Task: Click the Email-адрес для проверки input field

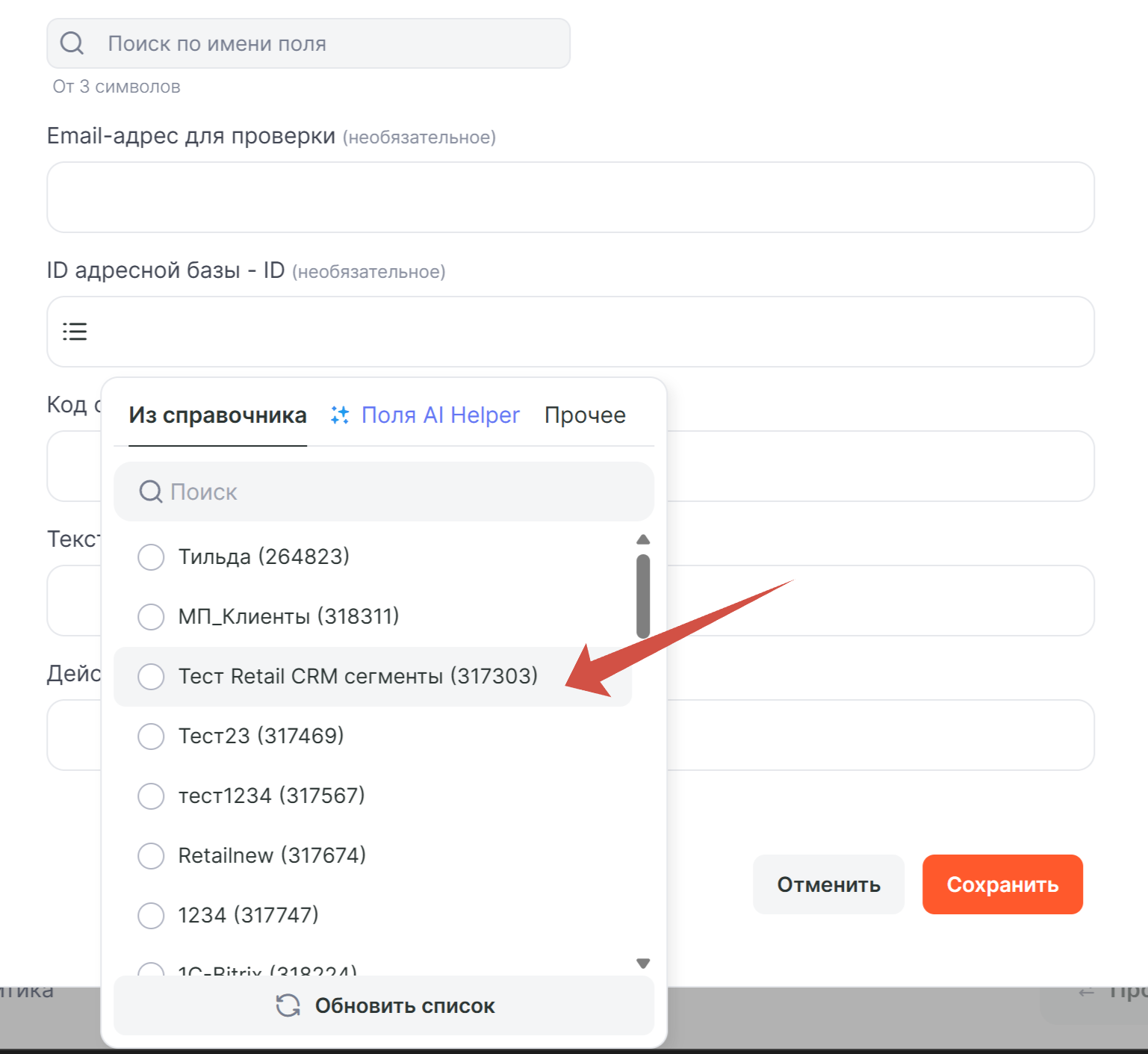Action: coord(571,197)
